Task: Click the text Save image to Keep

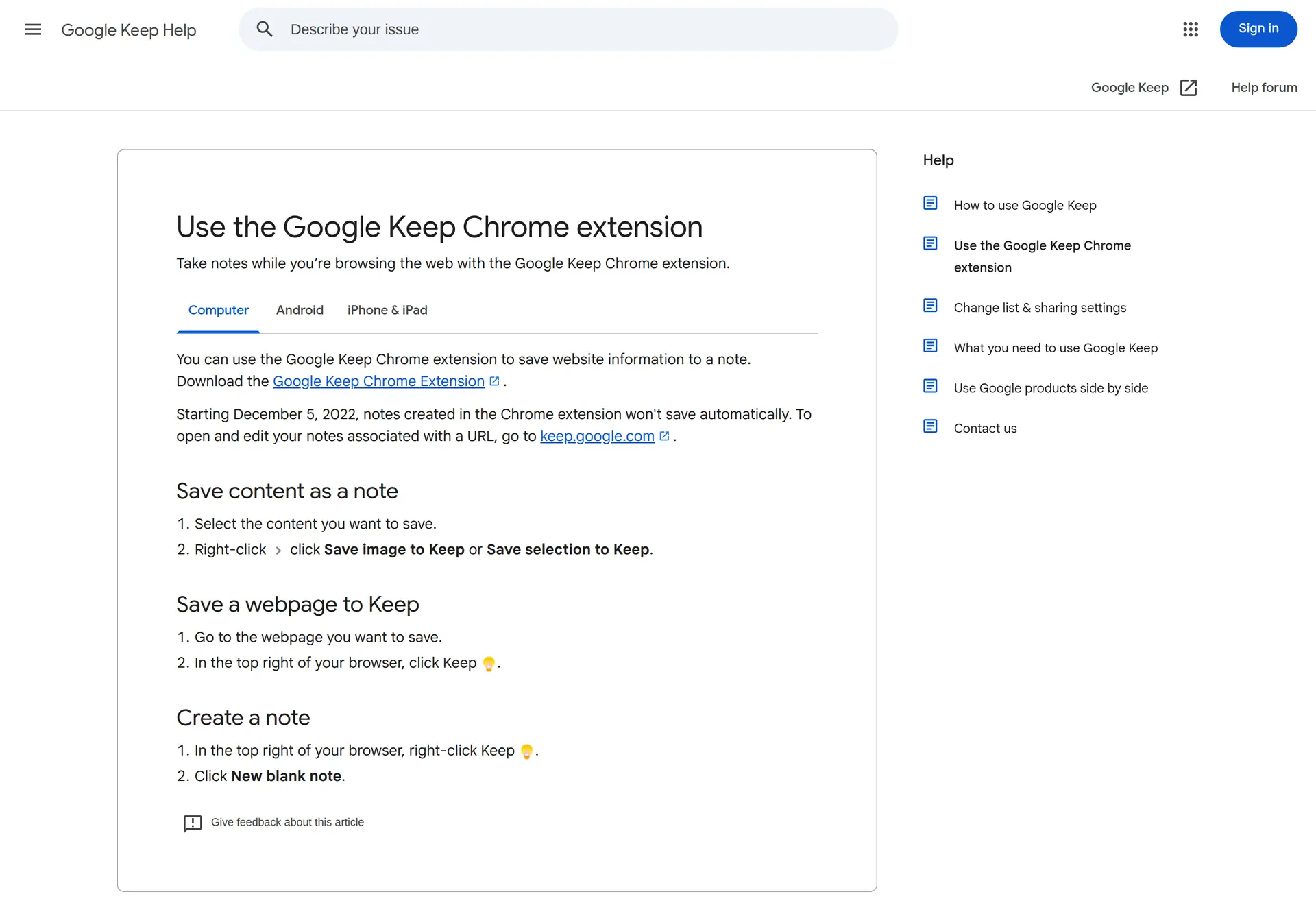Action: (394, 550)
